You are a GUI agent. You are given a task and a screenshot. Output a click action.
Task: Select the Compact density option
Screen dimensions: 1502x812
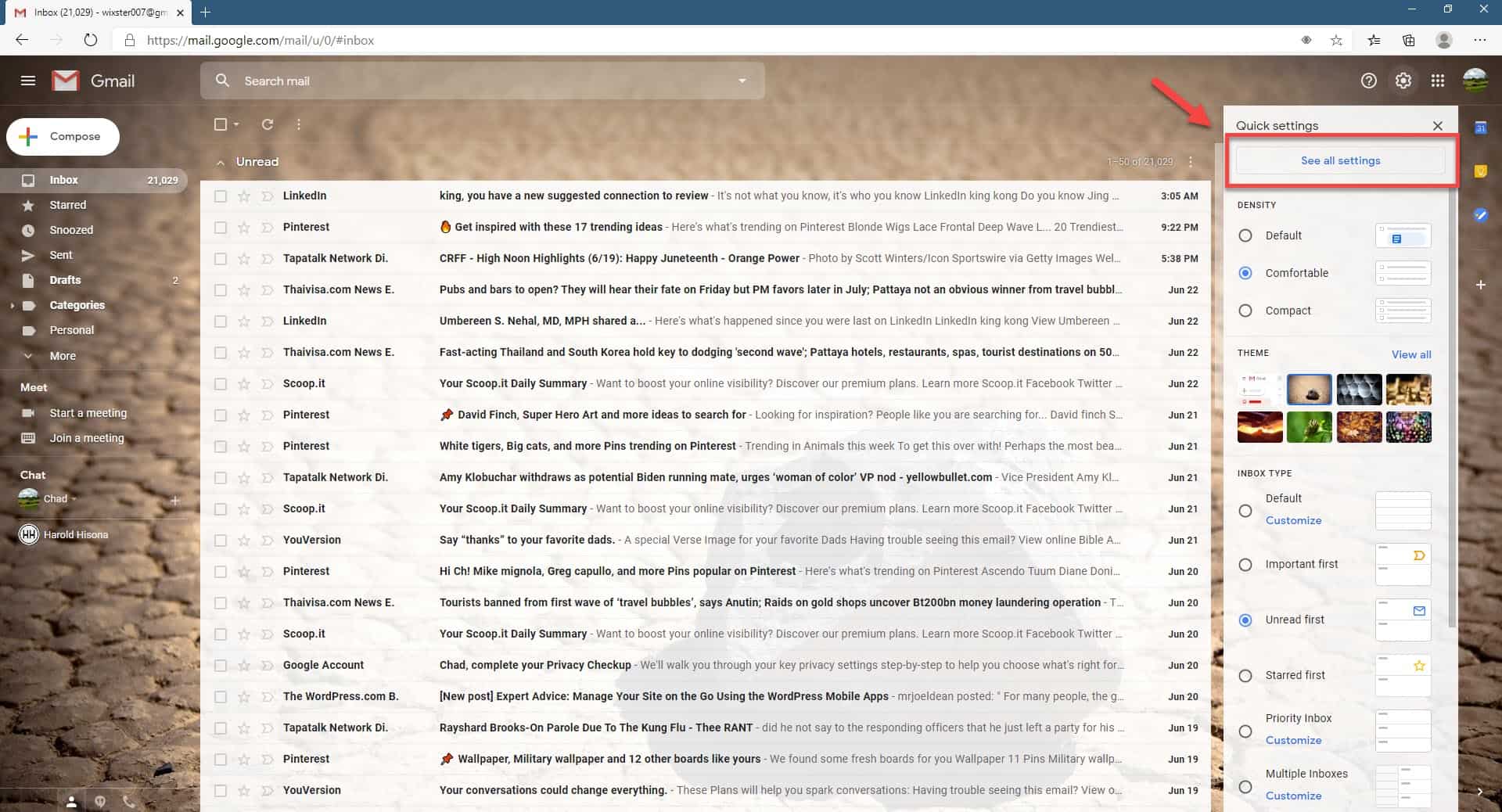click(x=1245, y=311)
